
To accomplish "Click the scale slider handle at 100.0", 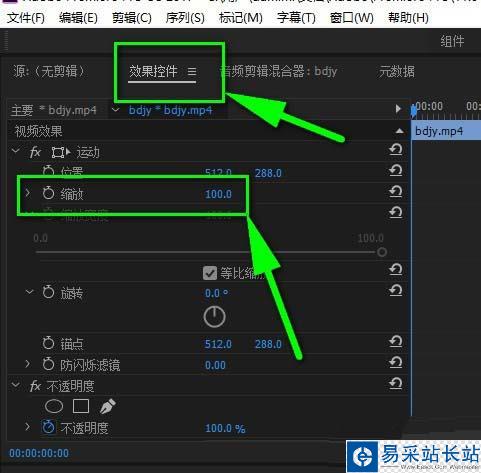I will coord(382,252).
